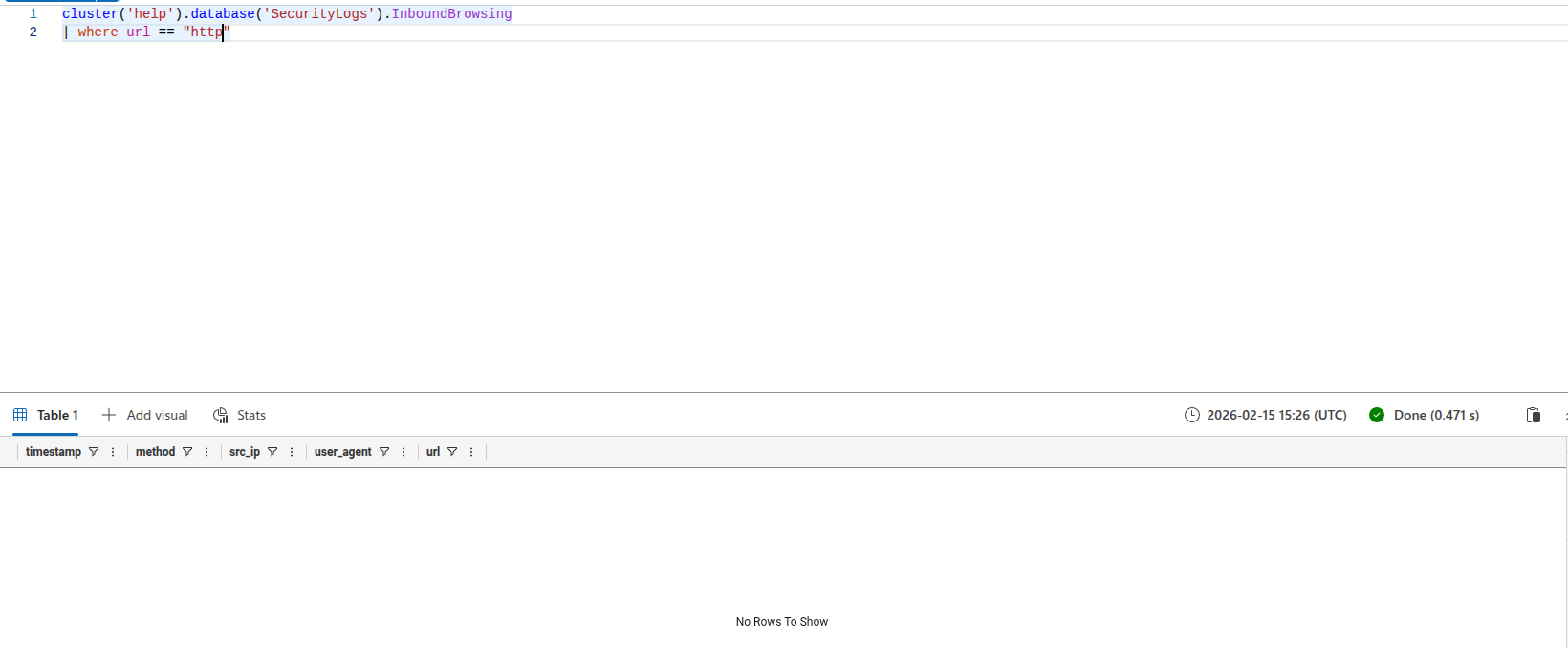Switch to the Table 1 tab
The width and height of the screenshot is (1568, 648).
pos(46,415)
